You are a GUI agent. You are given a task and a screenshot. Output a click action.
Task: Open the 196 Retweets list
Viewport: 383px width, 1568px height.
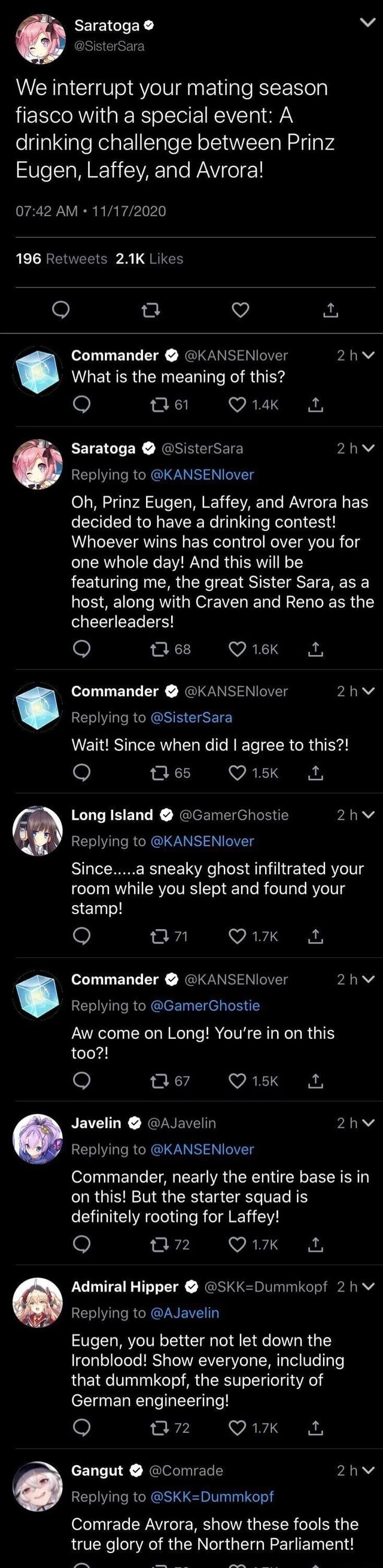(x=61, y=259)
